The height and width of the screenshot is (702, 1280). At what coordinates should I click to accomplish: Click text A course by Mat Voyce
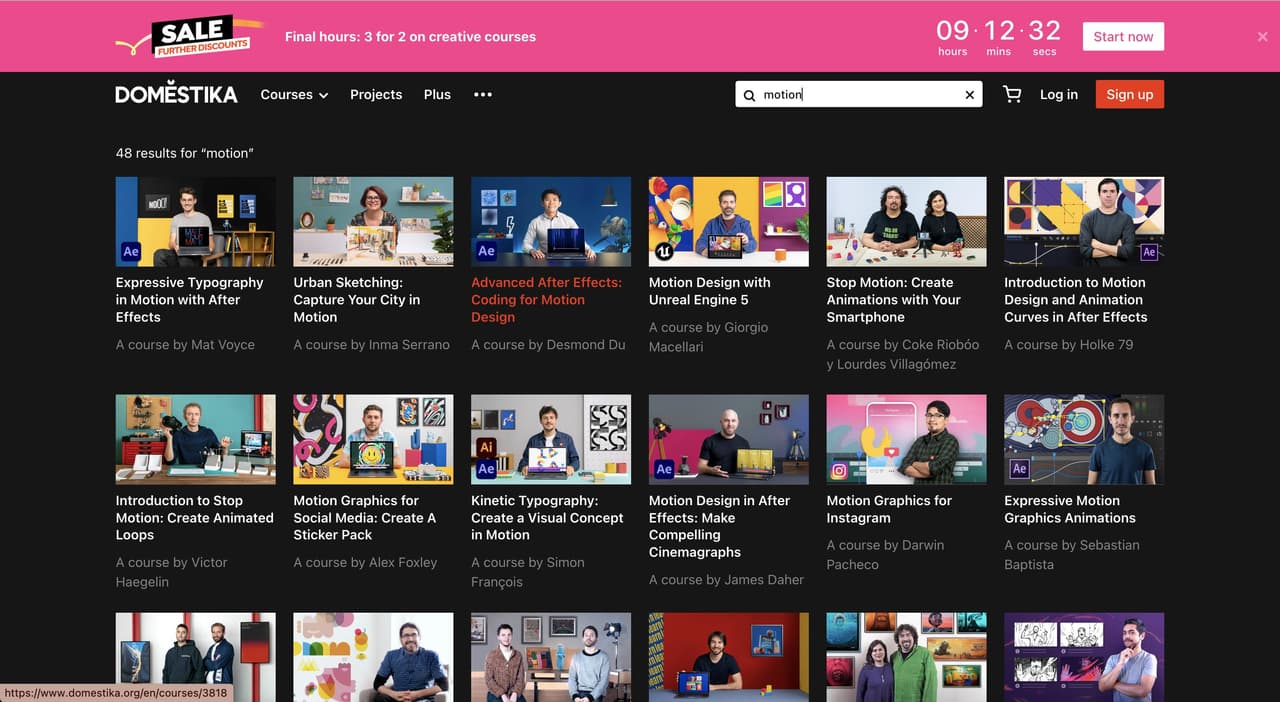pyautogui.click(x=186, y=345)
